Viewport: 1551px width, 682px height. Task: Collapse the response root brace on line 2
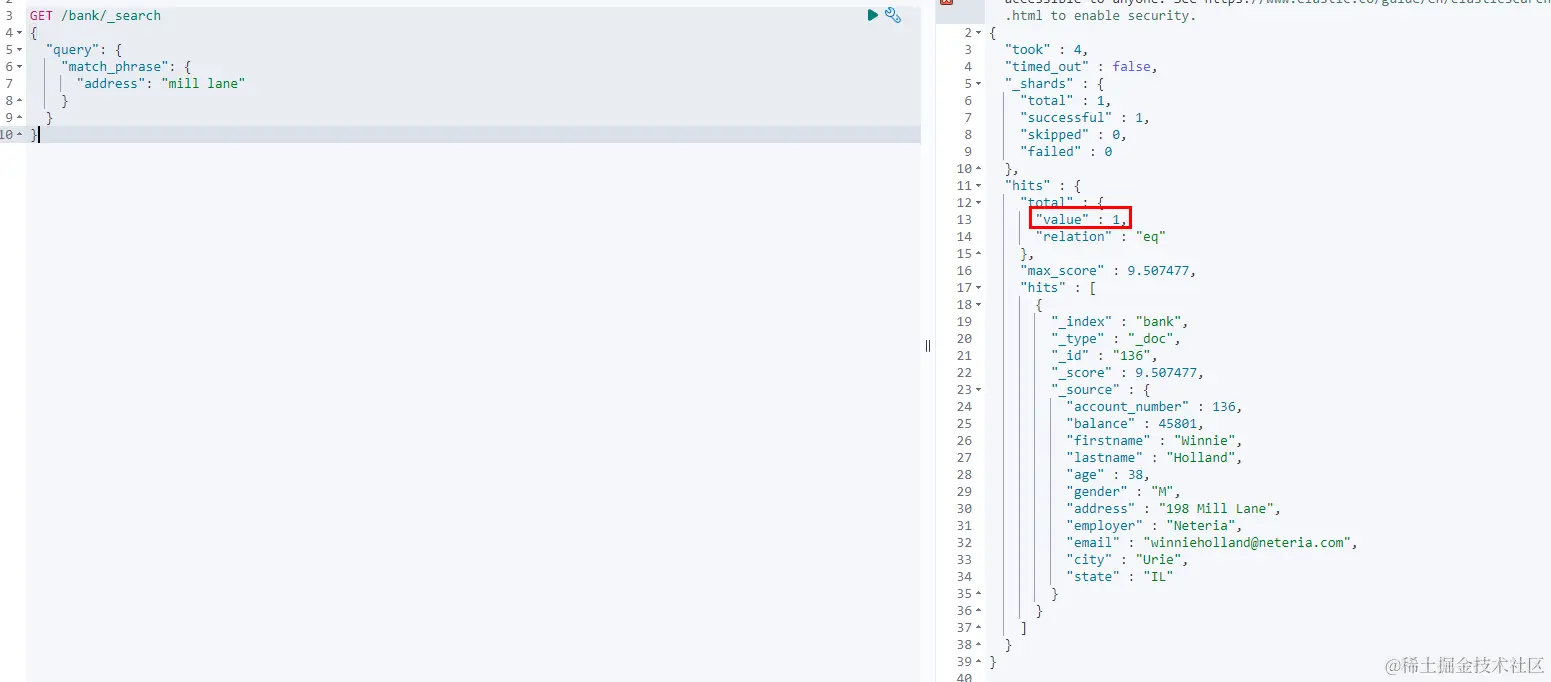(979, 33)
